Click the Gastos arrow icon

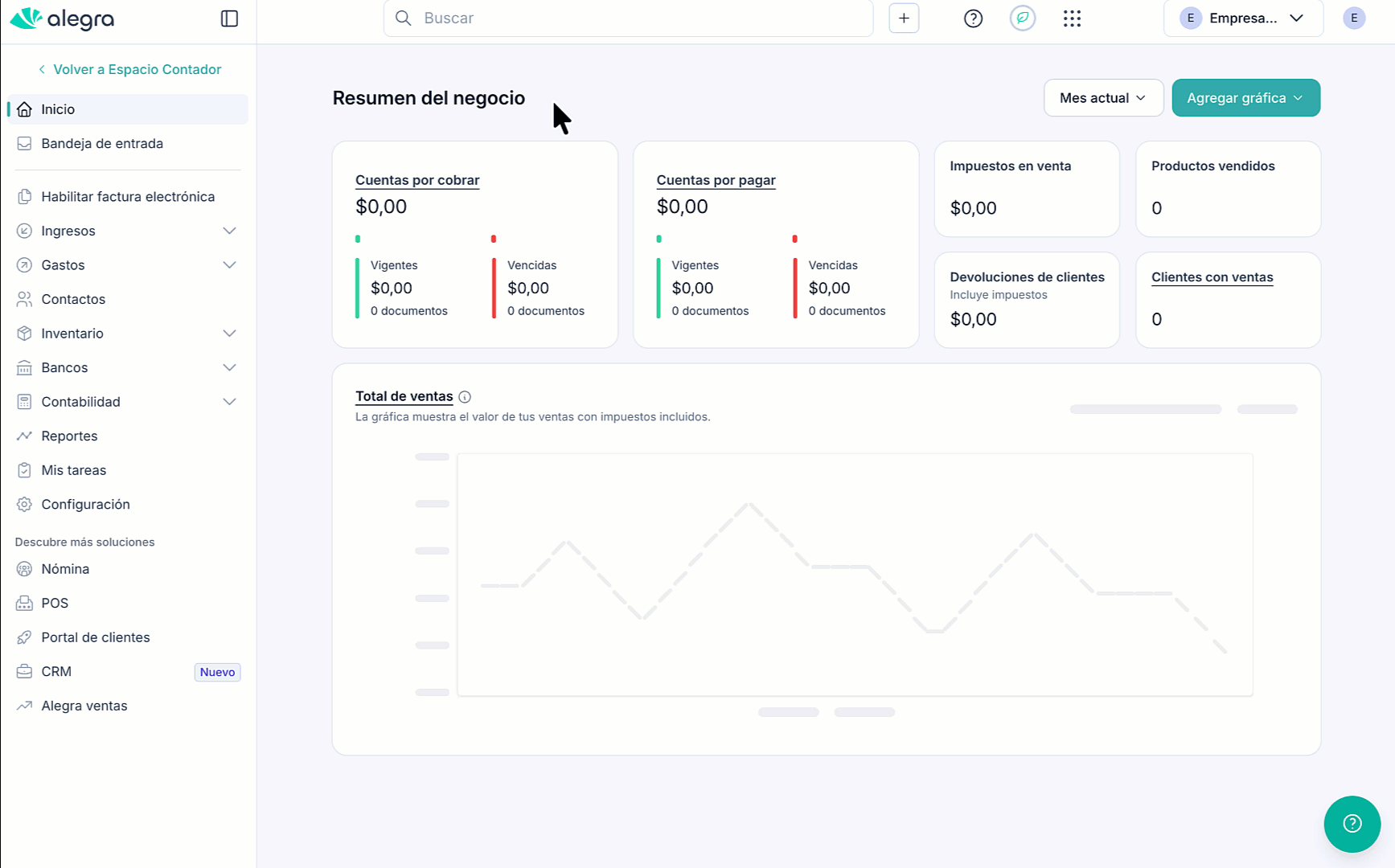(x=25, y=265)
